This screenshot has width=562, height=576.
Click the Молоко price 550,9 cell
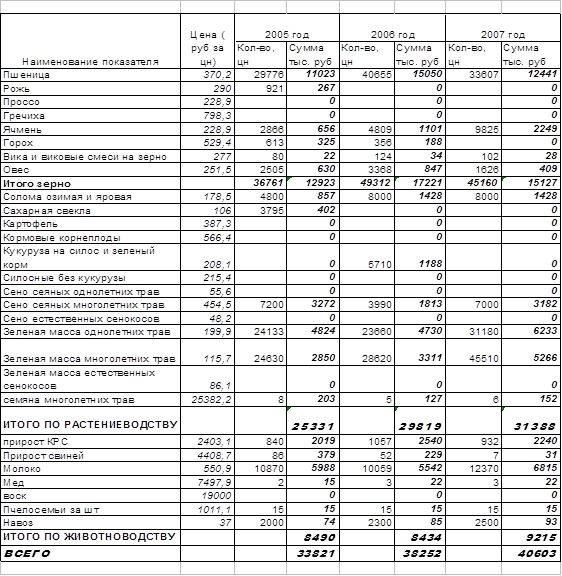(207, 468)
